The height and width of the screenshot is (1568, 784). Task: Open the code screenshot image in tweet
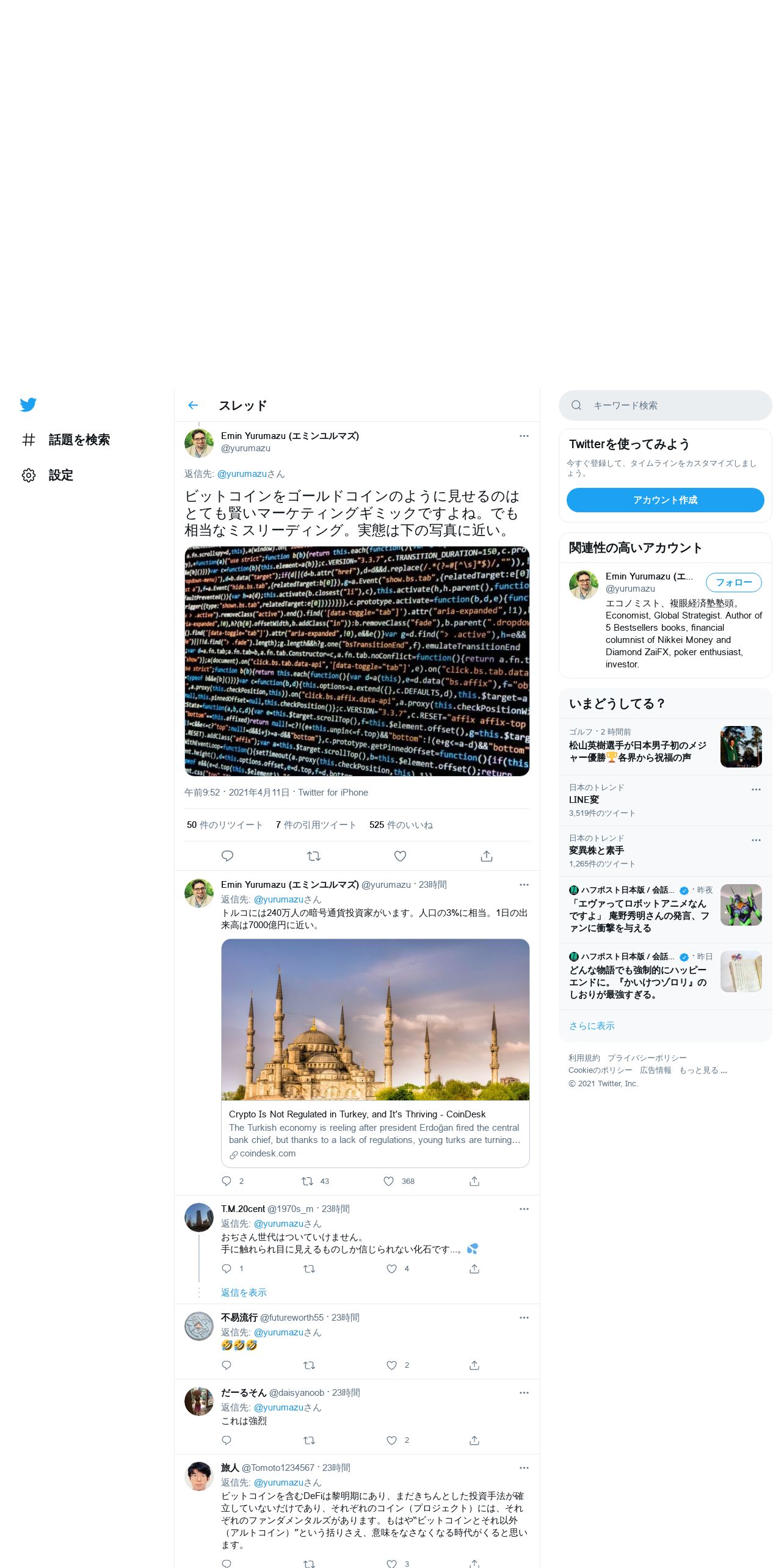coord(357,661)
